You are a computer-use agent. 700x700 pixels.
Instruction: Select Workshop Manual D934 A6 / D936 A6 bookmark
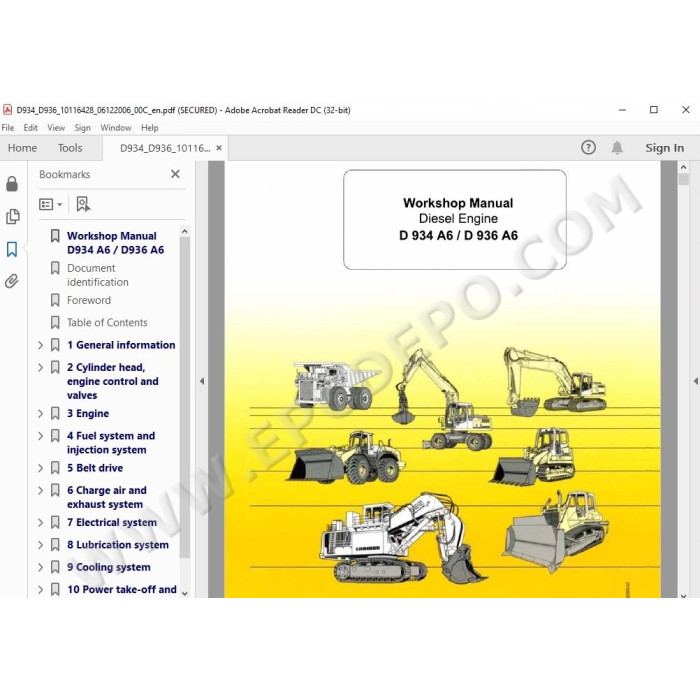pyautogui.click(x=116, y=243)
